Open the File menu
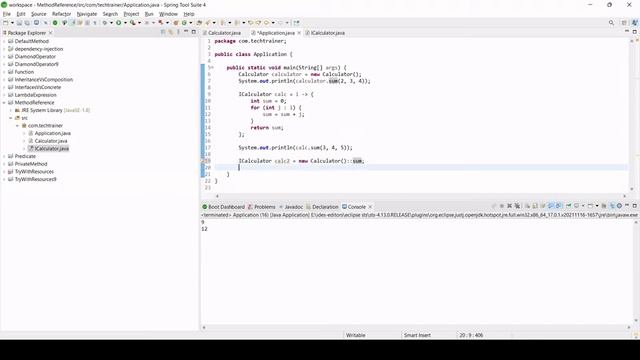Screen dimensions: 640x360 (x=7, y=14)
